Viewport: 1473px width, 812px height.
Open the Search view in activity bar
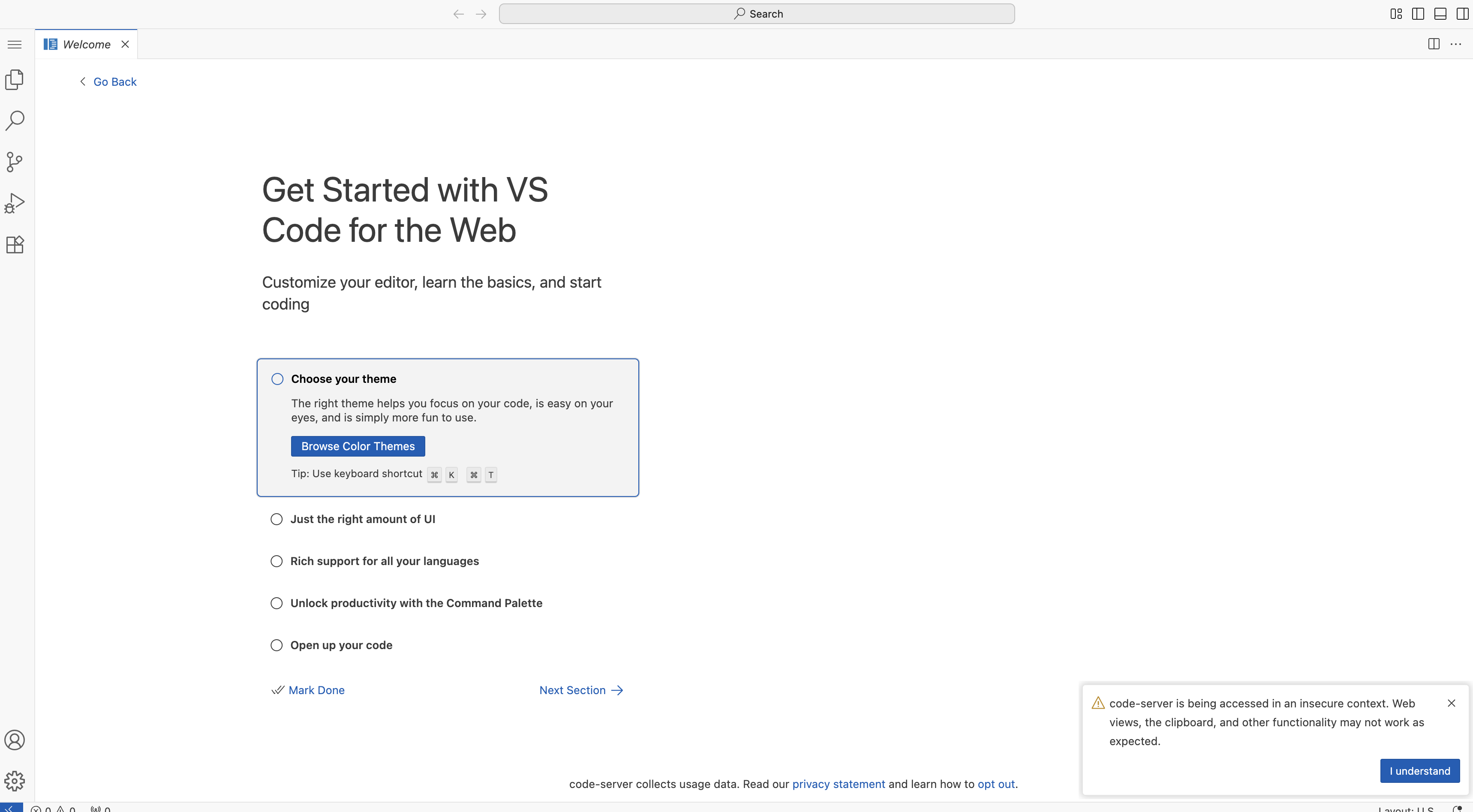tap(15, 120)
